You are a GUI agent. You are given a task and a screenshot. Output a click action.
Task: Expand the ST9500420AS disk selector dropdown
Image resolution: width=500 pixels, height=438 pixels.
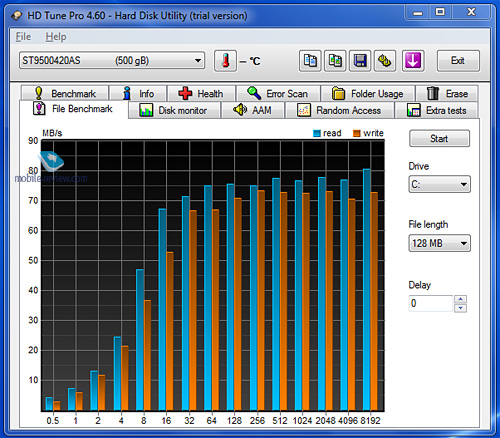pyautogui.click(x=112, y=60)
